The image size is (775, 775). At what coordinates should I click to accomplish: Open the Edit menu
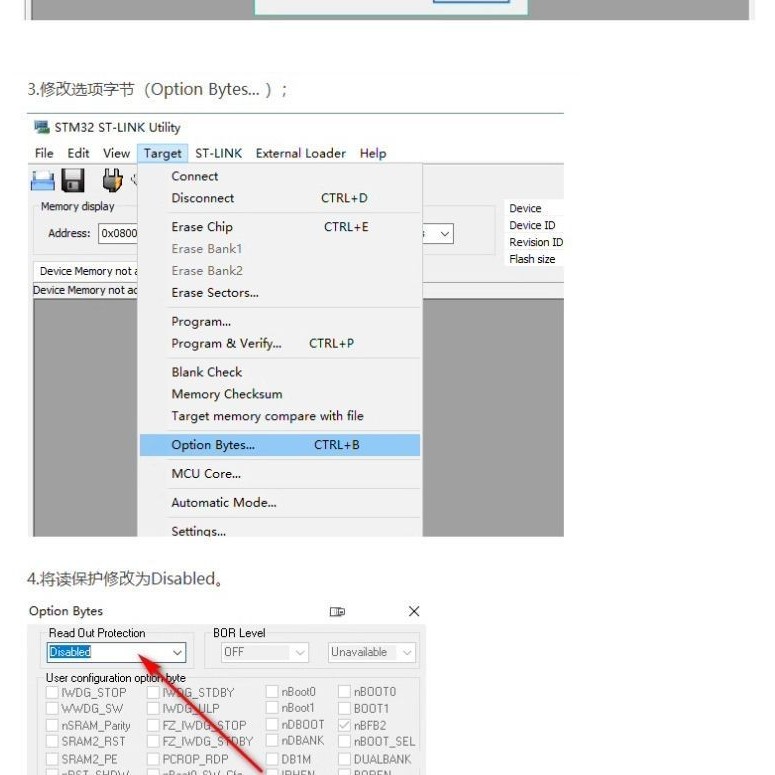(78, 153)
